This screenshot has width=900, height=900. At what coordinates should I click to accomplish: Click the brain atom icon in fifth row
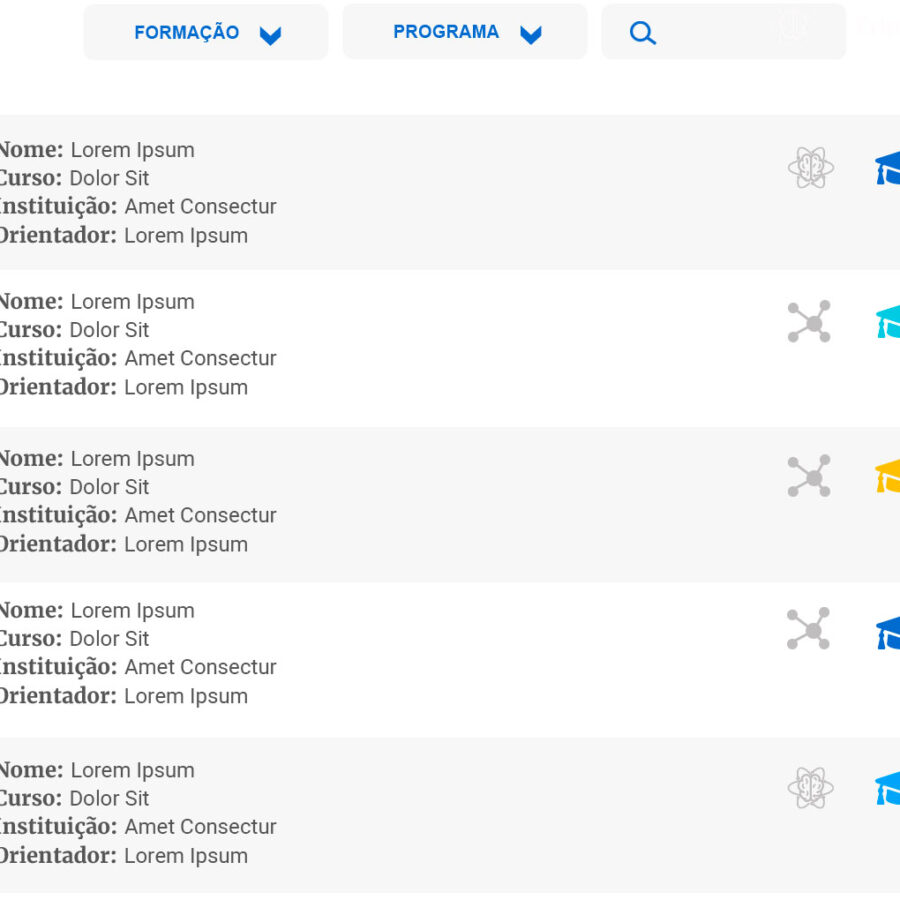(x=810, y=788)
